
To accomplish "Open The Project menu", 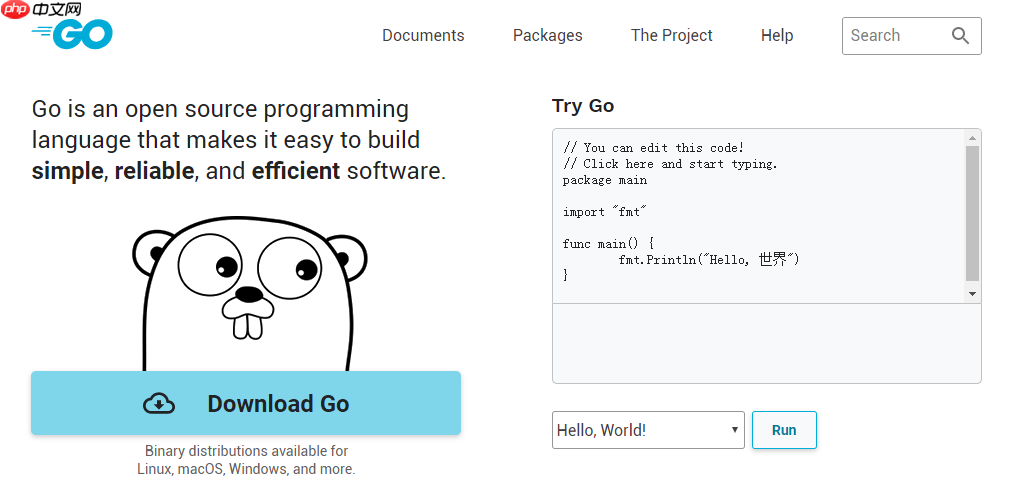I will [x=671, y=35].
